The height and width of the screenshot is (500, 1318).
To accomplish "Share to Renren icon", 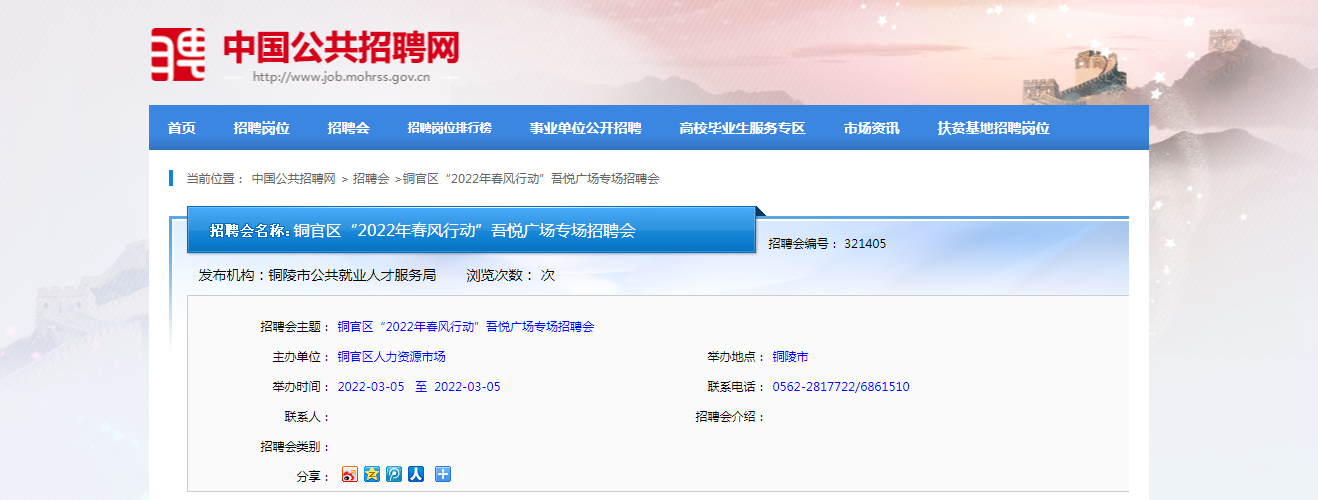I will (x=416, y=474).
